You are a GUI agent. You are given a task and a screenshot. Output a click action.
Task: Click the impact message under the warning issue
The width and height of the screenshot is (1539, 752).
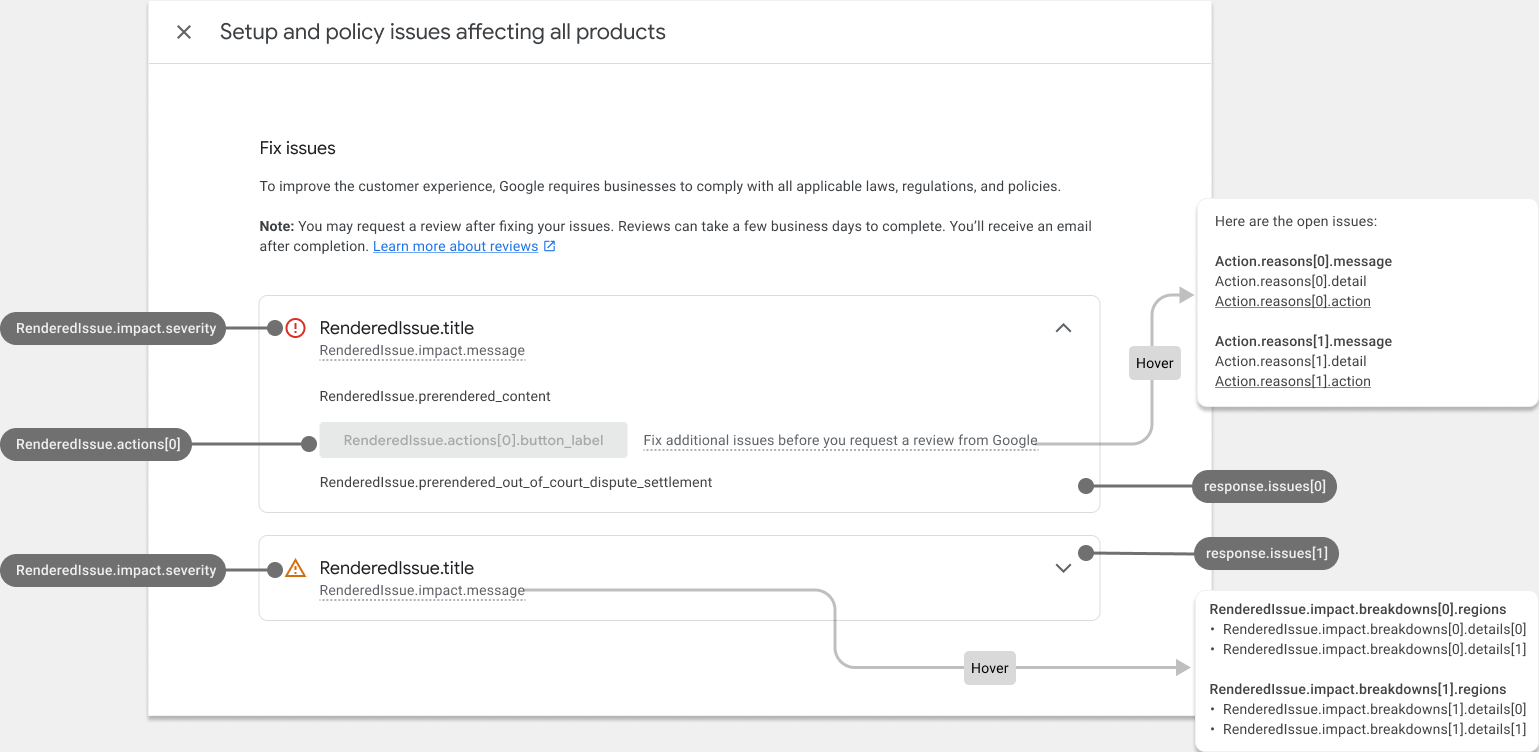(x=422, y=591)
